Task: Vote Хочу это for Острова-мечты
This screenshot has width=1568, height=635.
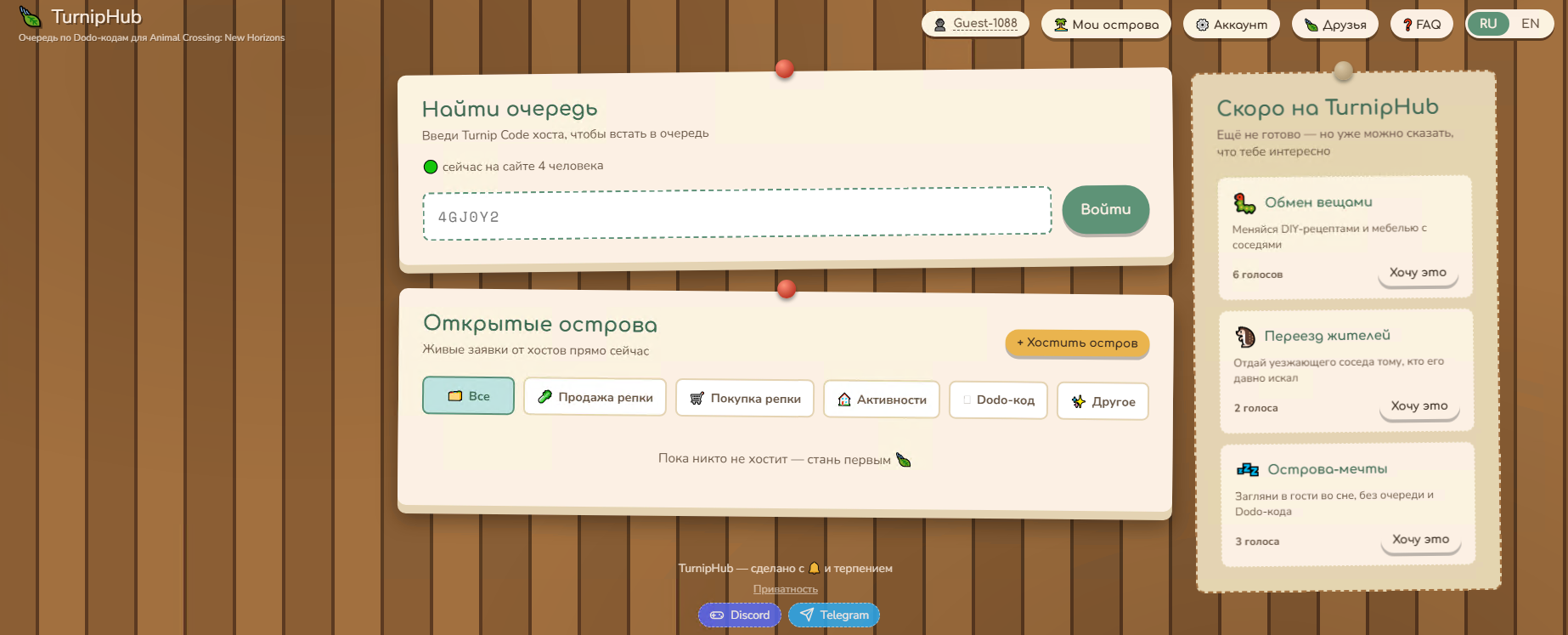Action: point(1421,540)
